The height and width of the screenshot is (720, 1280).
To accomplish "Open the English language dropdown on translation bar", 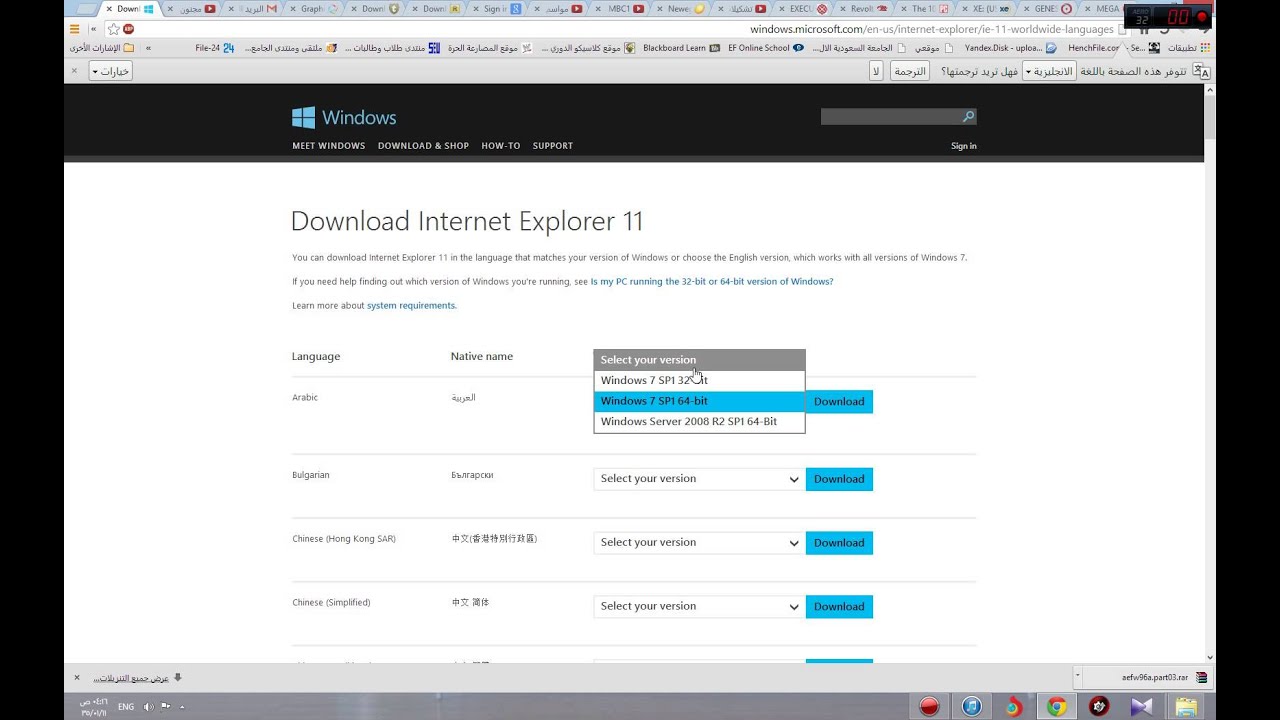I will [1049, 71].
